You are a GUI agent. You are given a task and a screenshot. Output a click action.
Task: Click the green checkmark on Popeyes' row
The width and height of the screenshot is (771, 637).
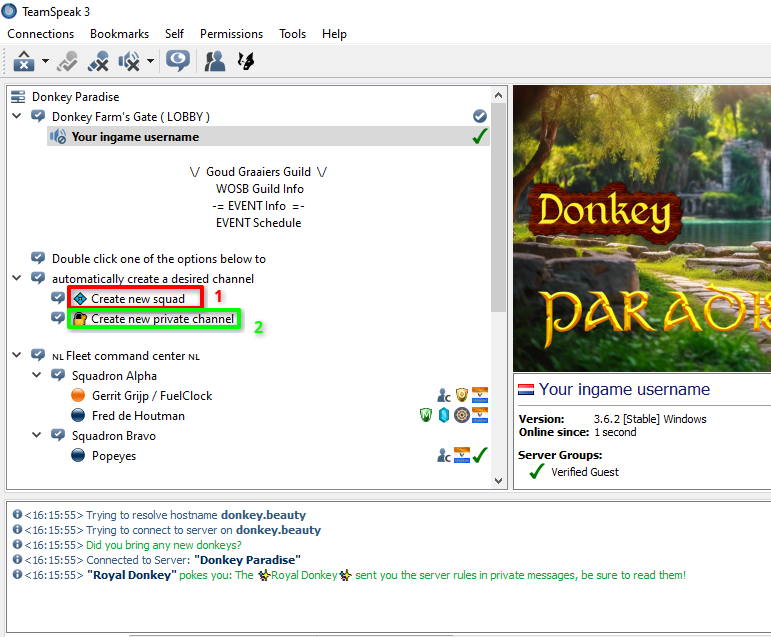point(480,455)
